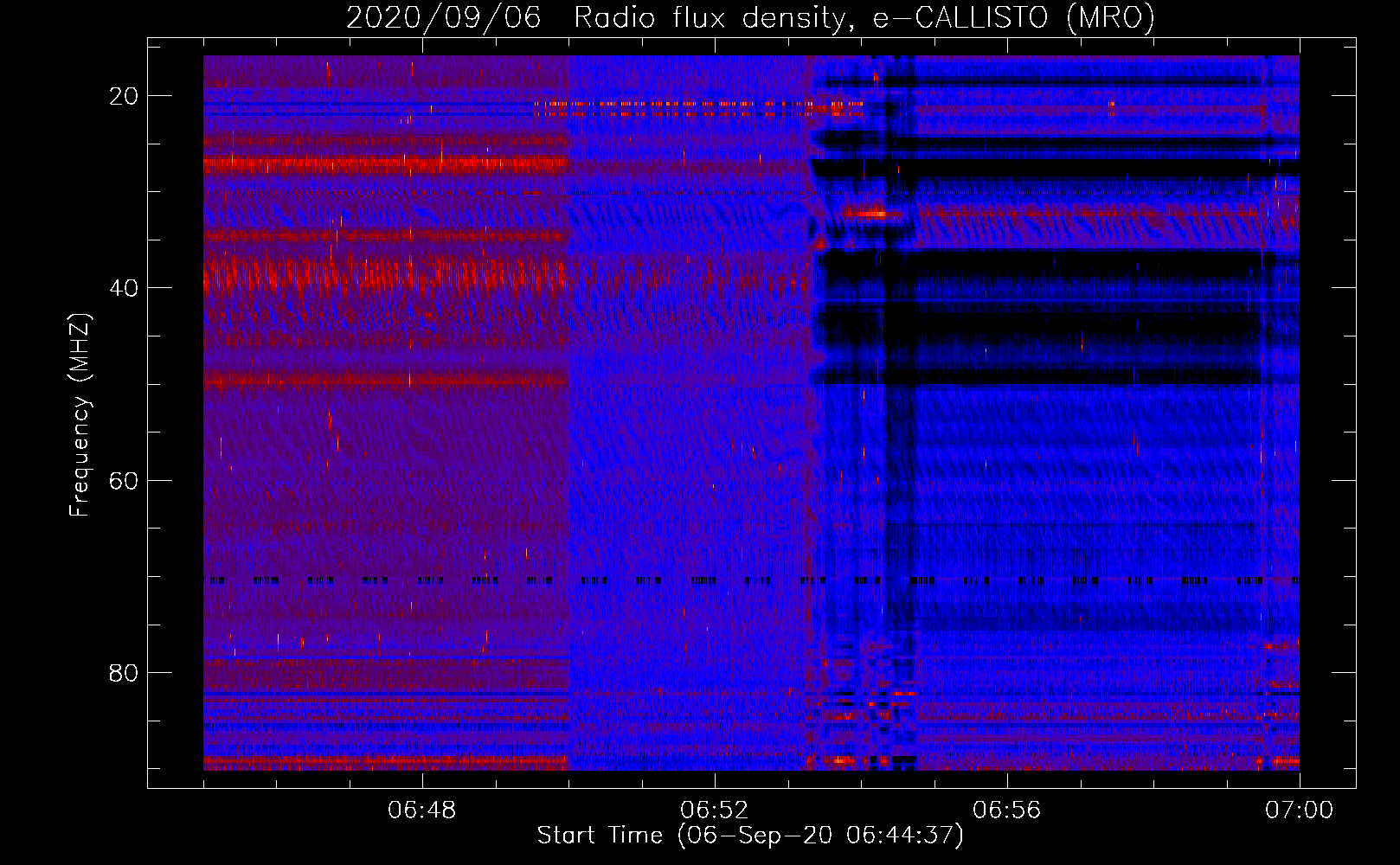Click the '06:52' time tick label
This screenshot has height=865, width=1400.
coord(715,811)
